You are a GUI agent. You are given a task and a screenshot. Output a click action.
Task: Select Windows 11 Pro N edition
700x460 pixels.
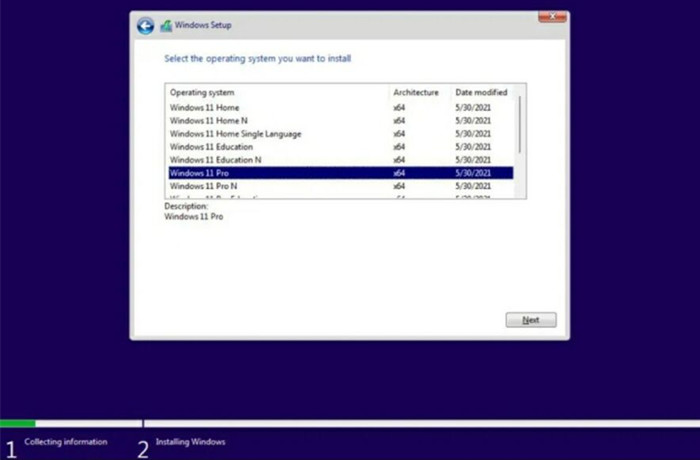coord(341,186)
